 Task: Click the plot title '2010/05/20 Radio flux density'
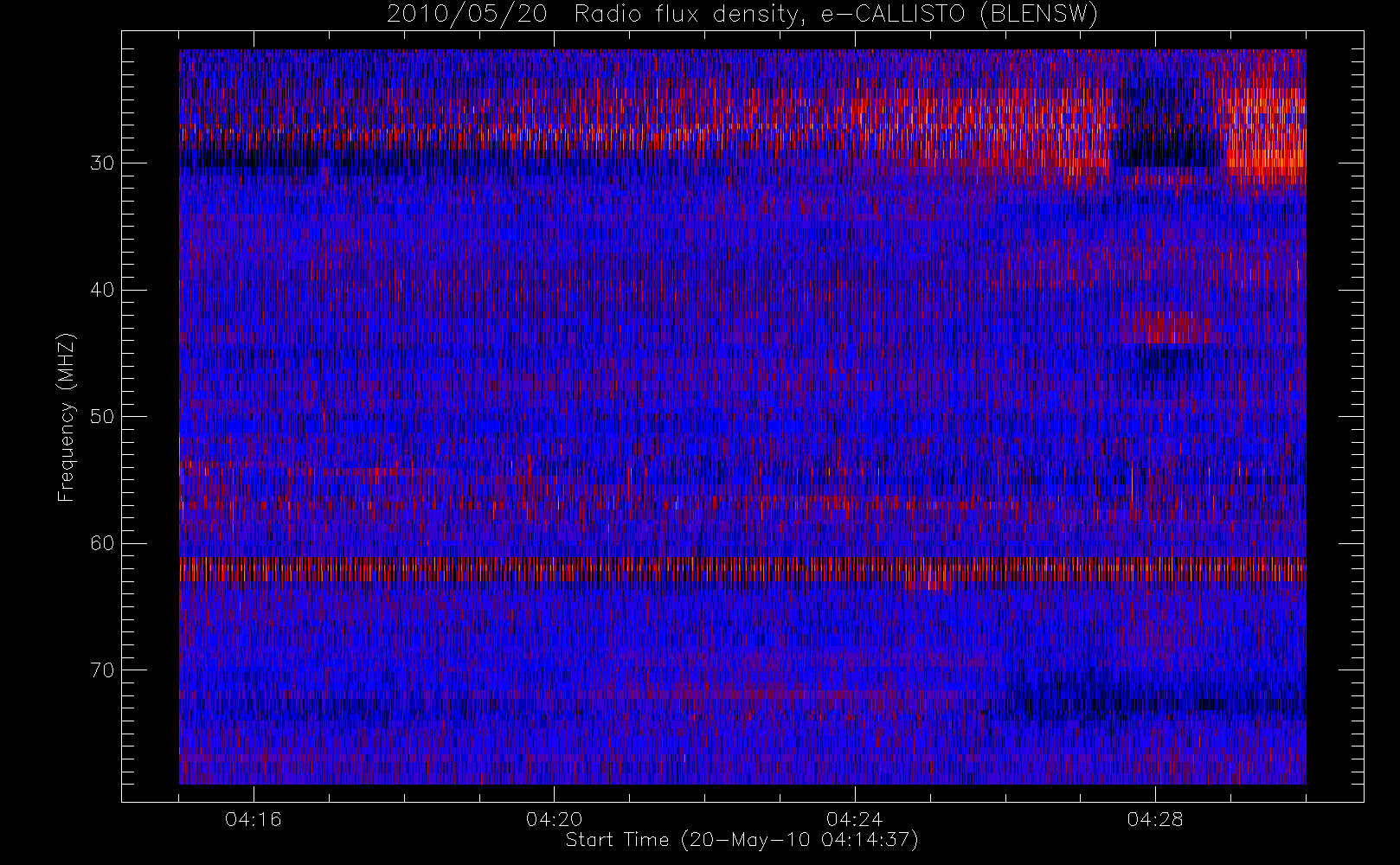tap(742, 15)
